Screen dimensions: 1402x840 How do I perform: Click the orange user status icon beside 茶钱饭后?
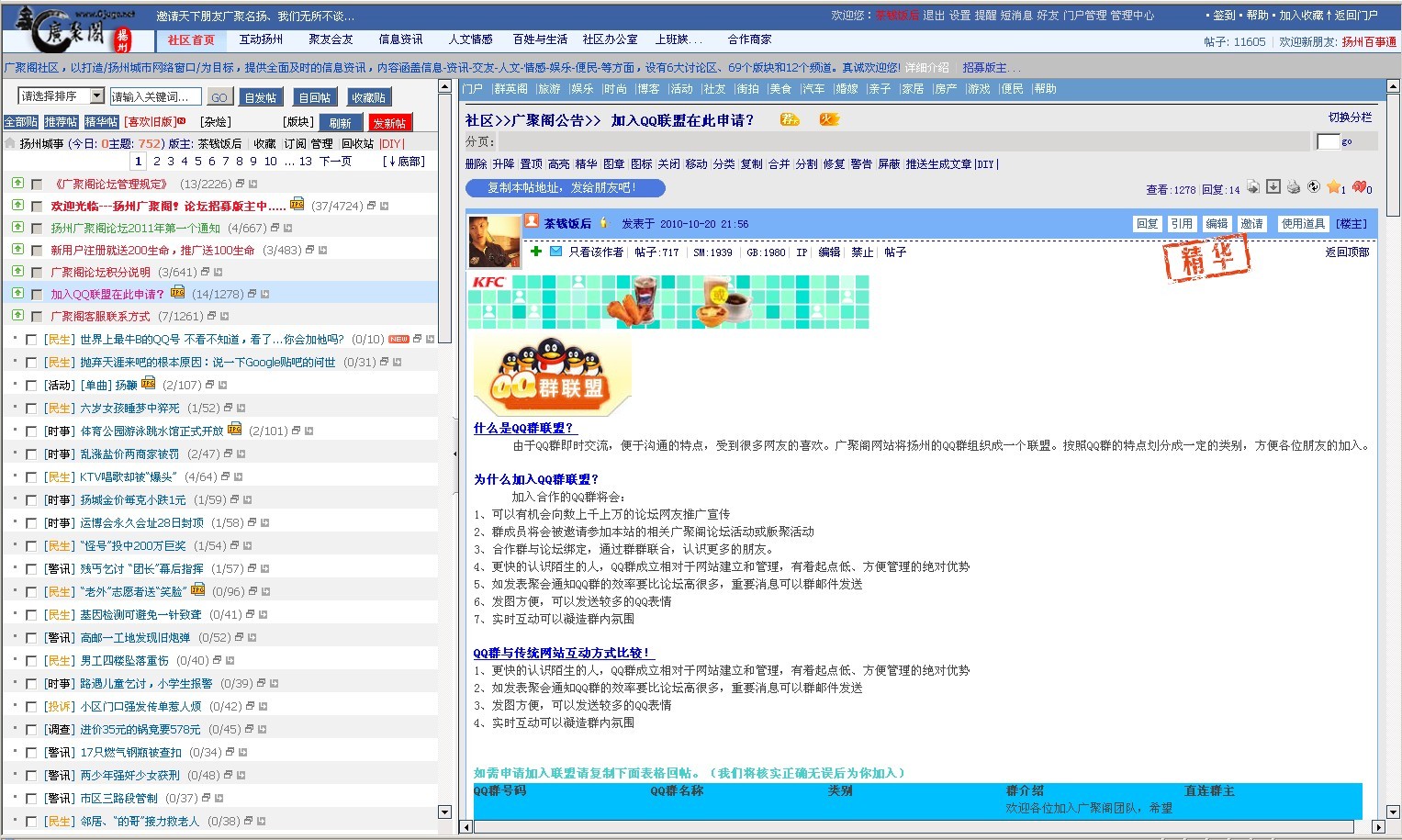click(532, 221)
